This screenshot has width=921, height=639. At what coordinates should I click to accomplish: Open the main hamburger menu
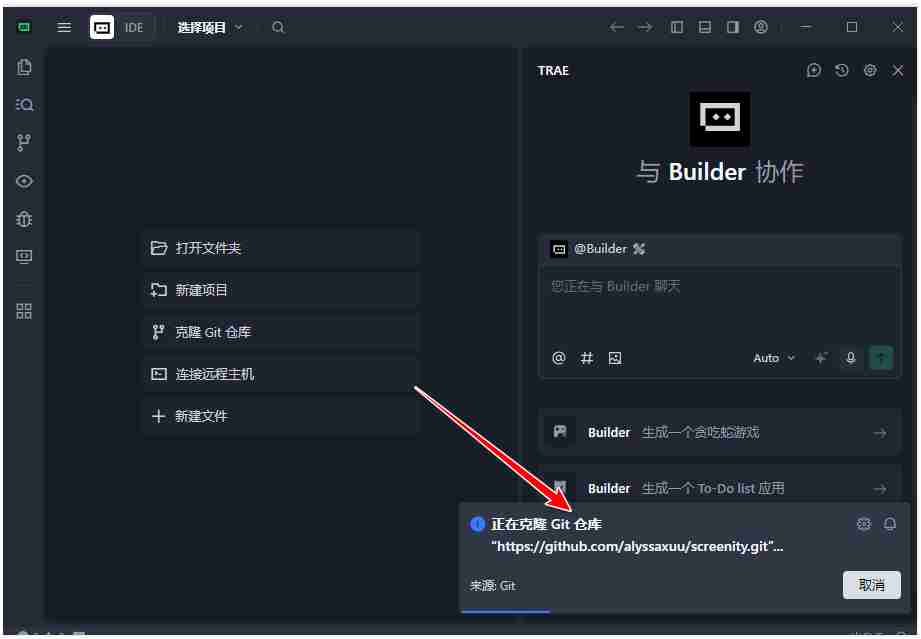[x=64, y=27]
